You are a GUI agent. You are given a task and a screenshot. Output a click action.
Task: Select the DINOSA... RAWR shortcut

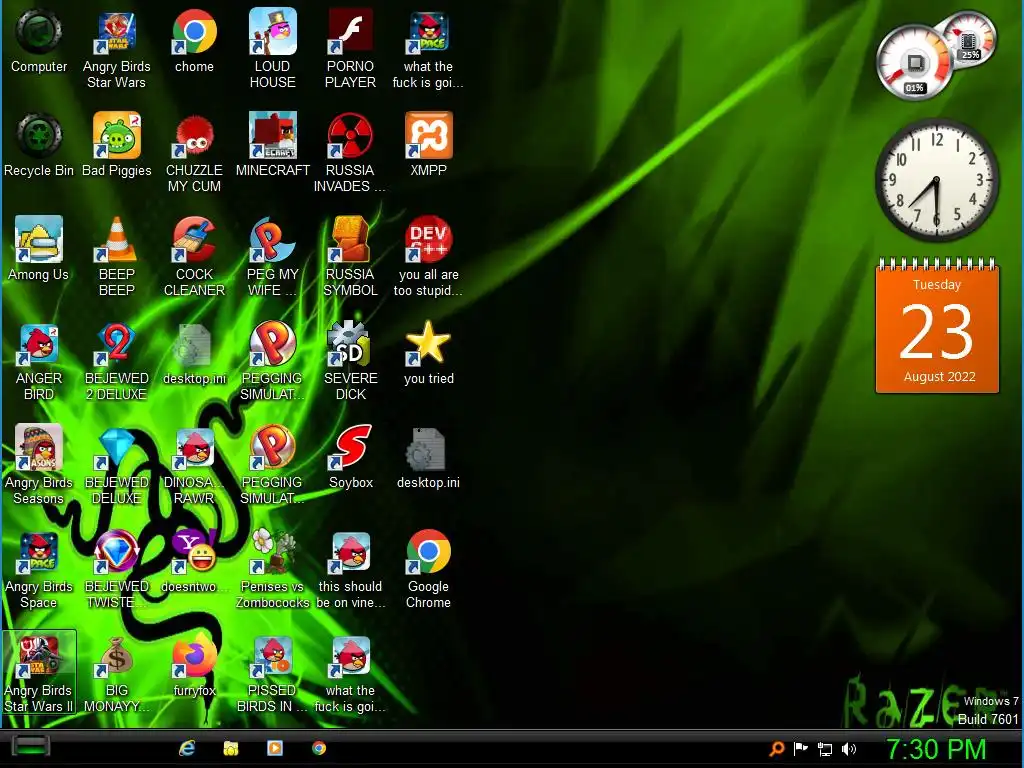[194, 465]
